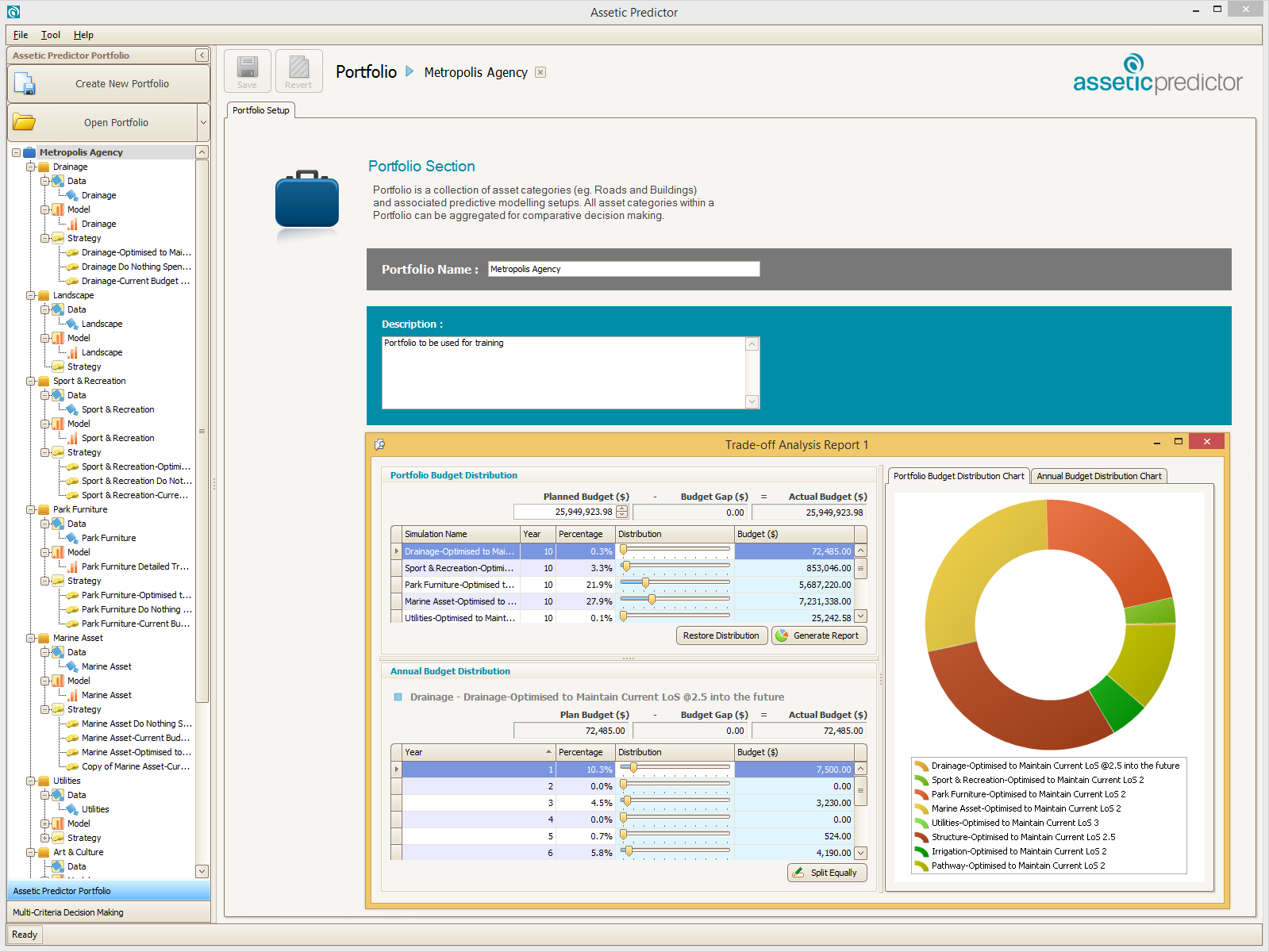Collapse the Drainage category node
The width and height of the screenshot is (1269, 952).
30,167
